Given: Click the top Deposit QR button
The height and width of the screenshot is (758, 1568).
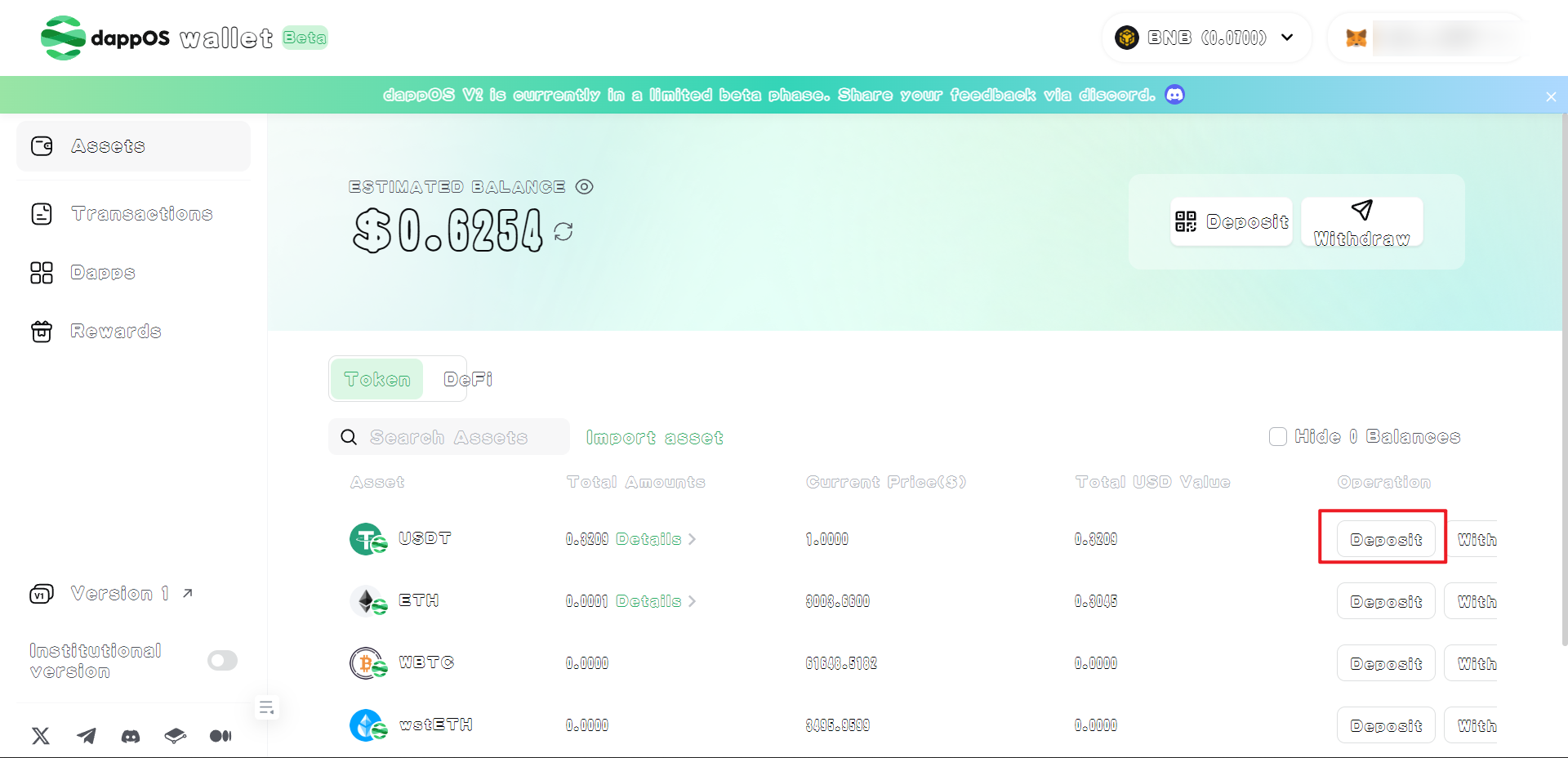Looking at the screenshot, I should 1231,221.
